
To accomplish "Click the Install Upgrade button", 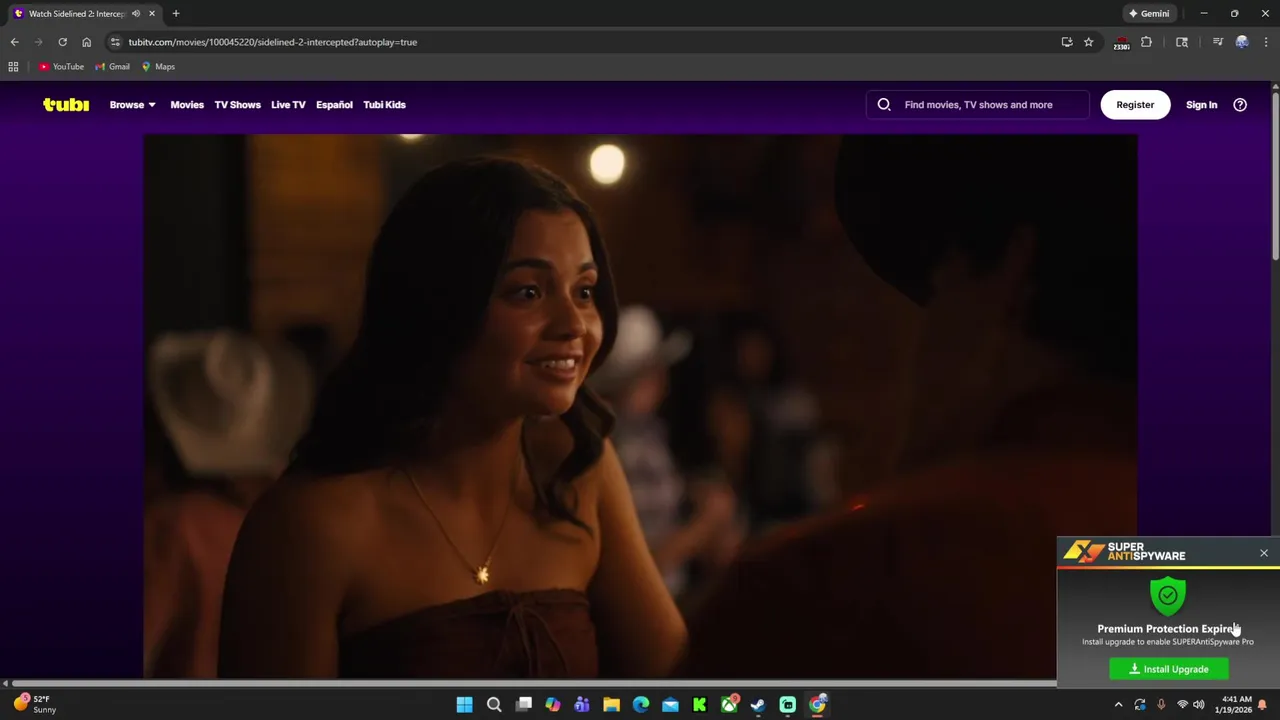I will pos(1169,669).
